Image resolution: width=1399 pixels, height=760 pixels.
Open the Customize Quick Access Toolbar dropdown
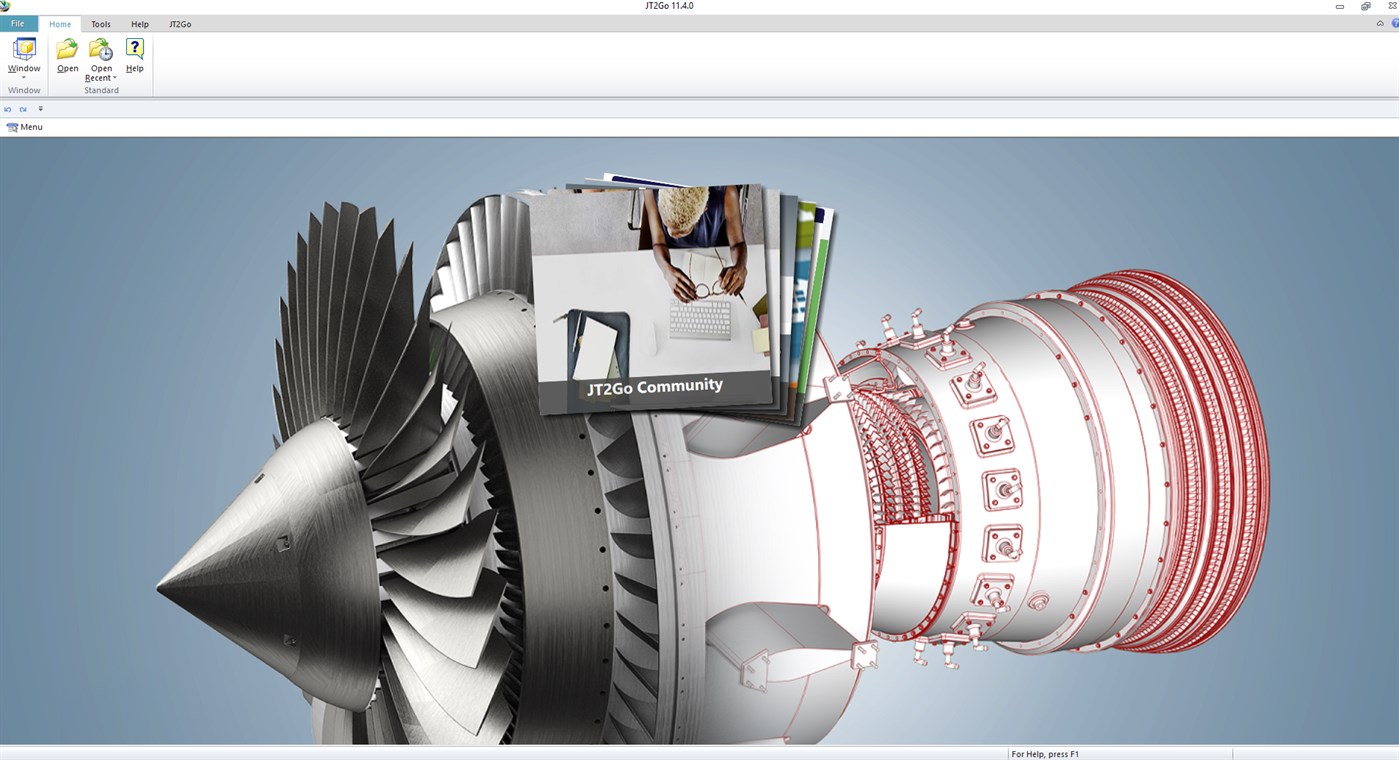pos(40,109)
